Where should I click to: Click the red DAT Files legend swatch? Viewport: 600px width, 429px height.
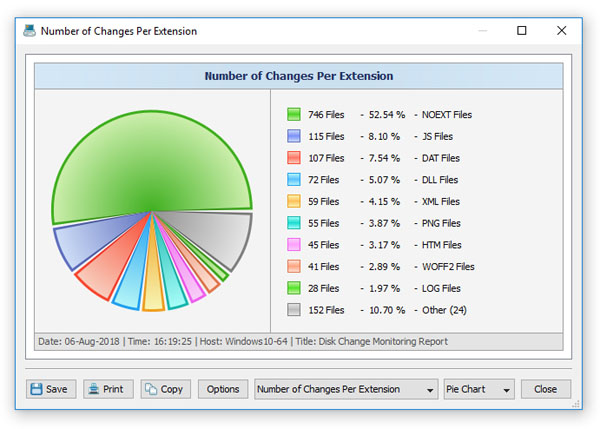tap(294, 158)
